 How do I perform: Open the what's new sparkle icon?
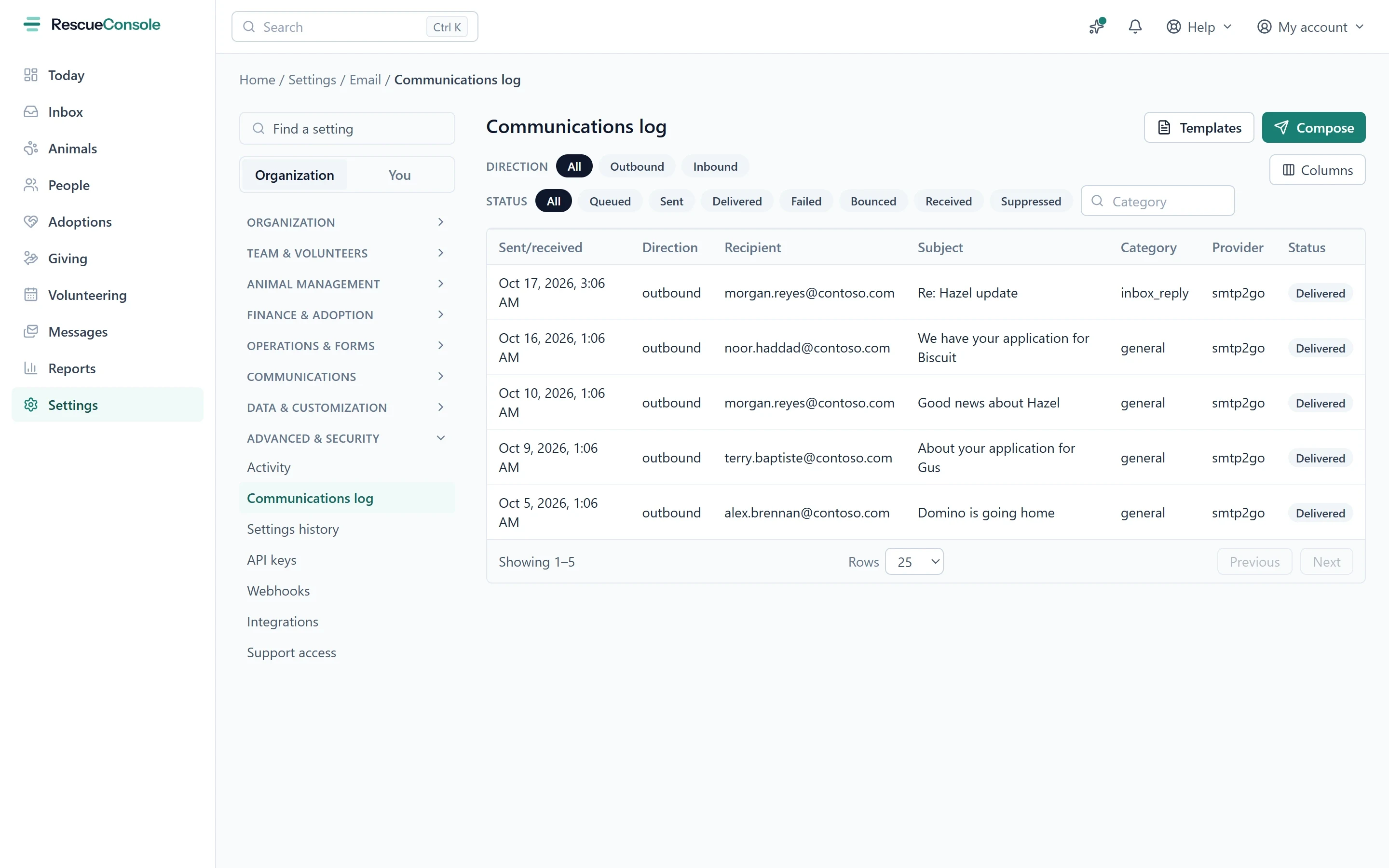tap(1096, 27)
